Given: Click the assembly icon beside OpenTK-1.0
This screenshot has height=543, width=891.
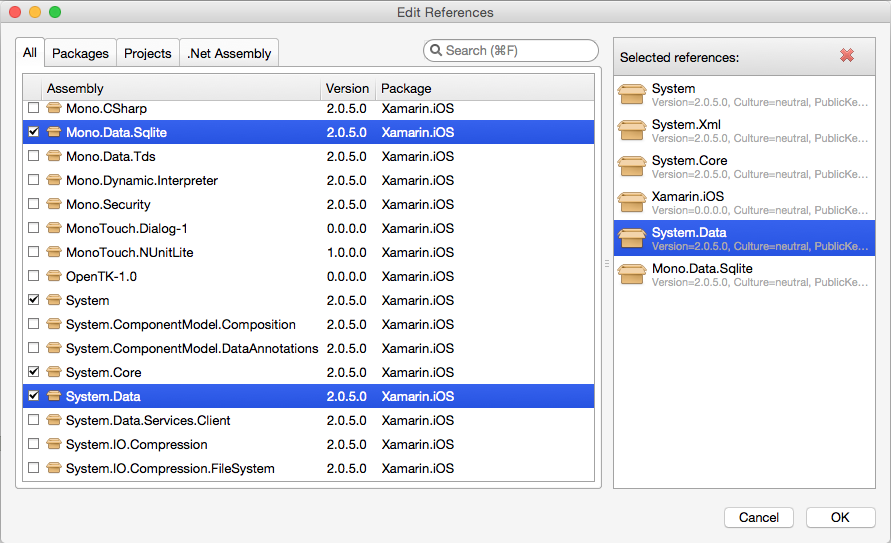Looking at the screenshot, I should (54, 276).
